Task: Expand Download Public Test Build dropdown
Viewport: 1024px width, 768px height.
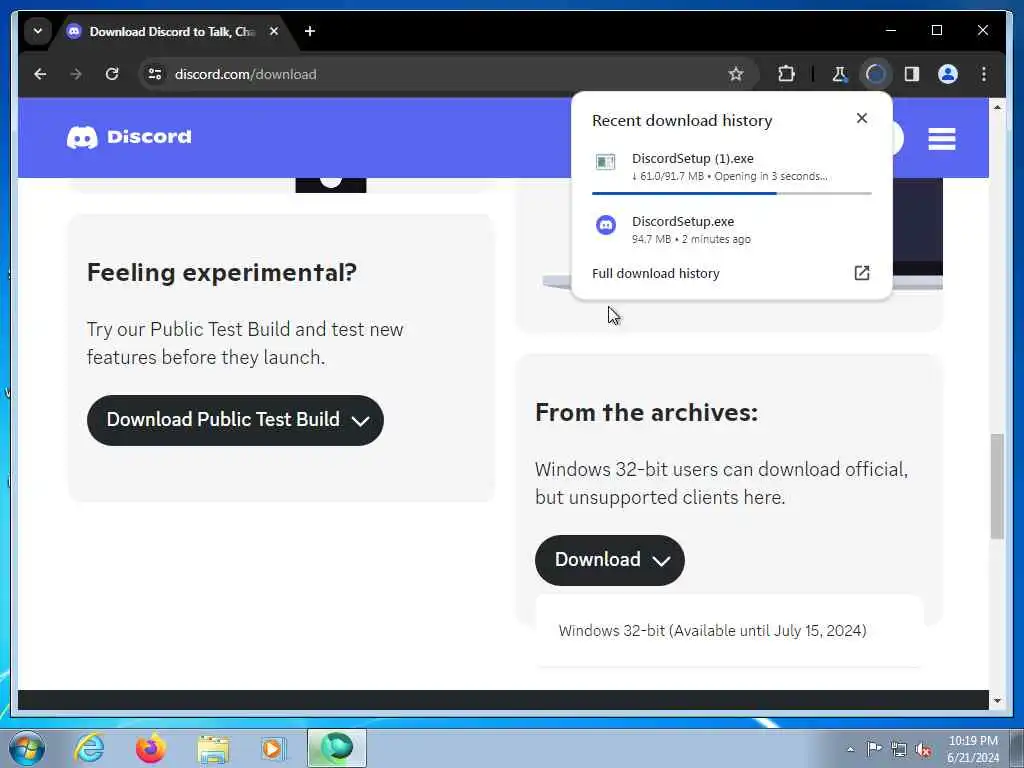Action: [x=235, y=420]
